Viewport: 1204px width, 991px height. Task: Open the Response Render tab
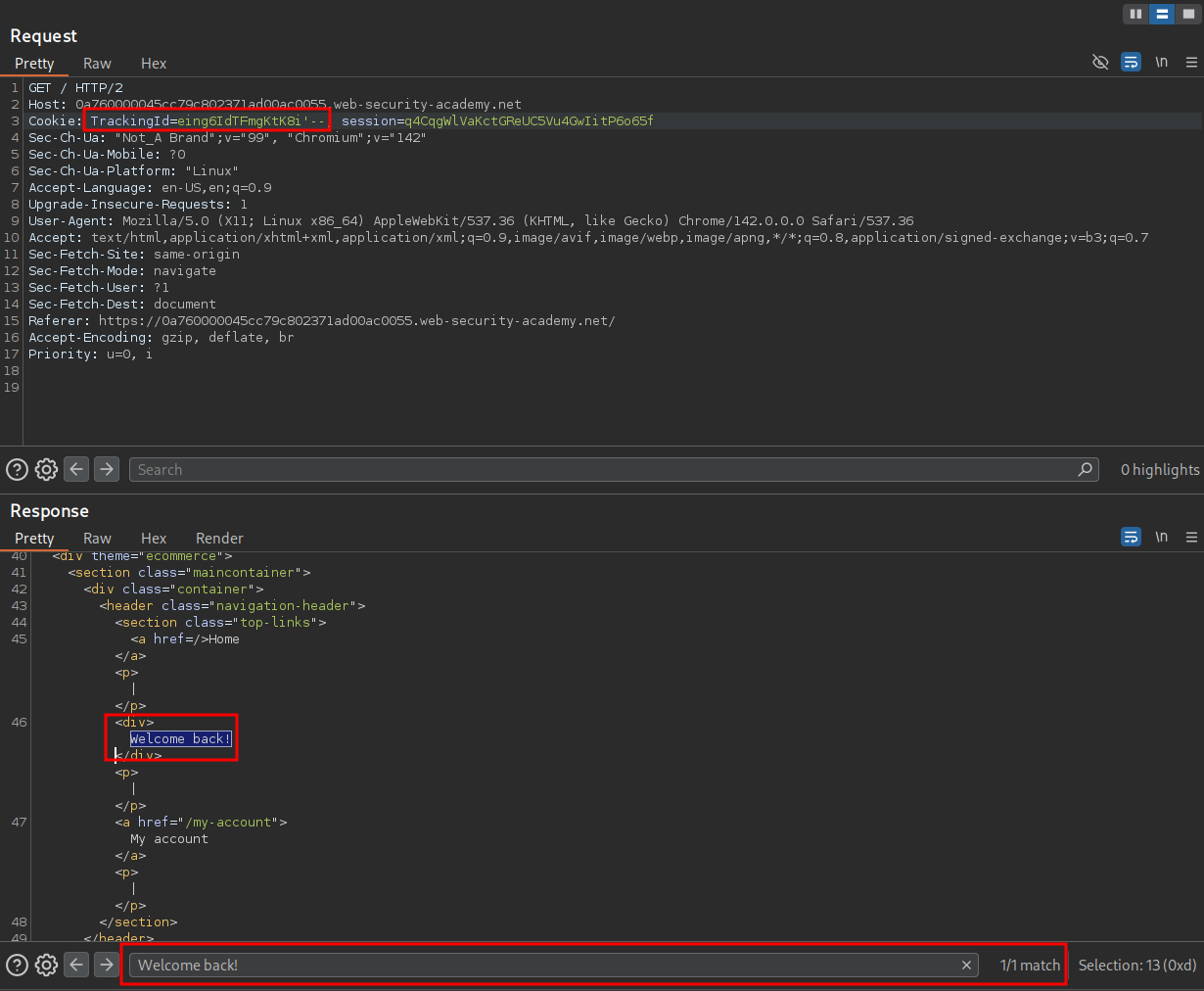coord(219,539)
